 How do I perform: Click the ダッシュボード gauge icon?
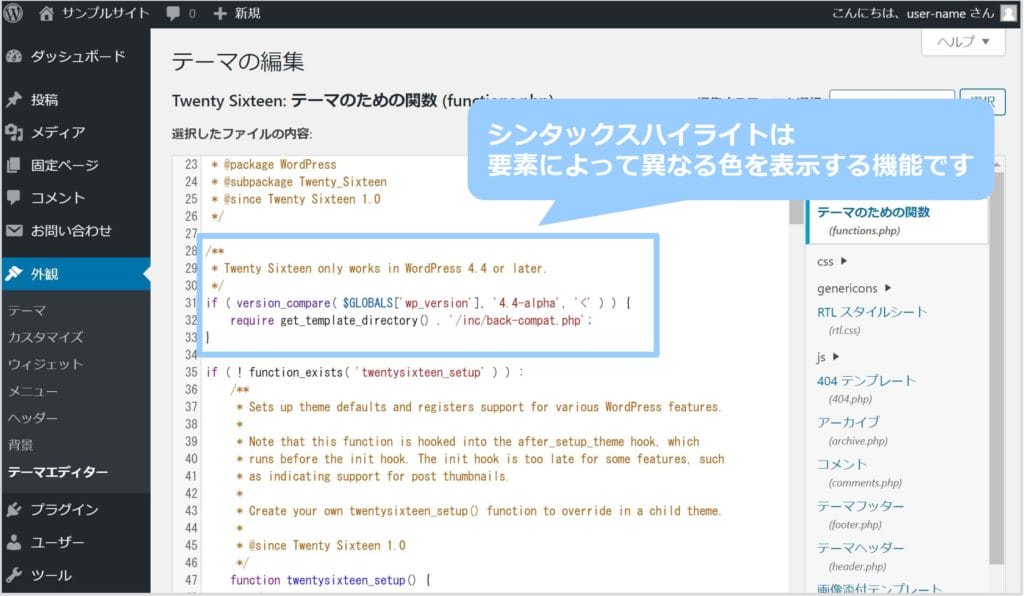pyautogui.click(x=14, y=57)
